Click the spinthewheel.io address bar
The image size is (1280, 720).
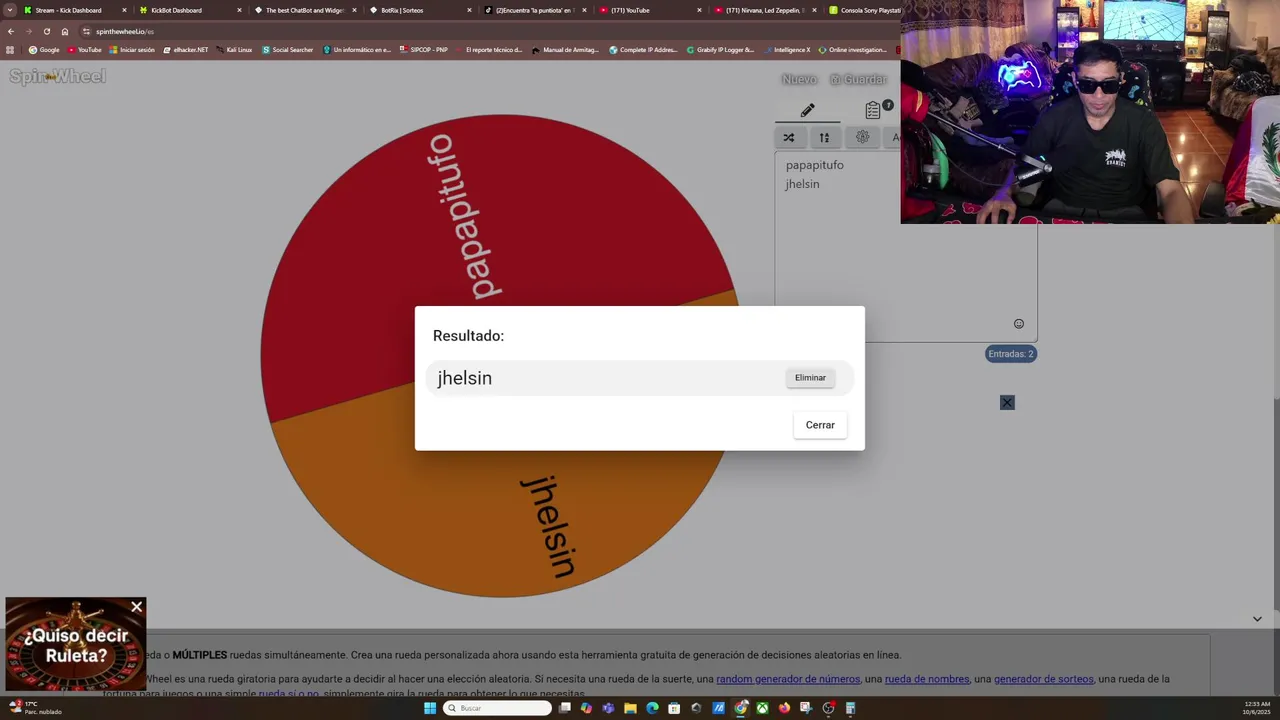click(490, 31)
